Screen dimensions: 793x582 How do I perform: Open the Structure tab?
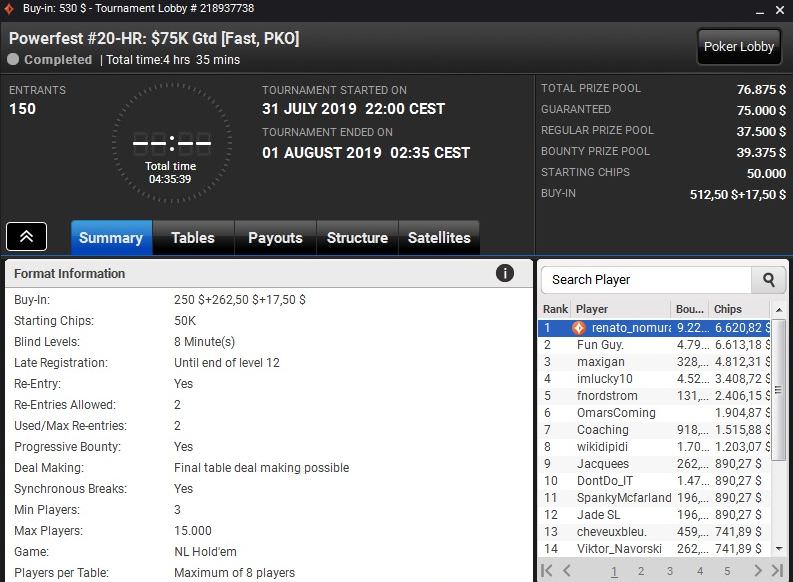pyautogui.click(x=357, y=238)
